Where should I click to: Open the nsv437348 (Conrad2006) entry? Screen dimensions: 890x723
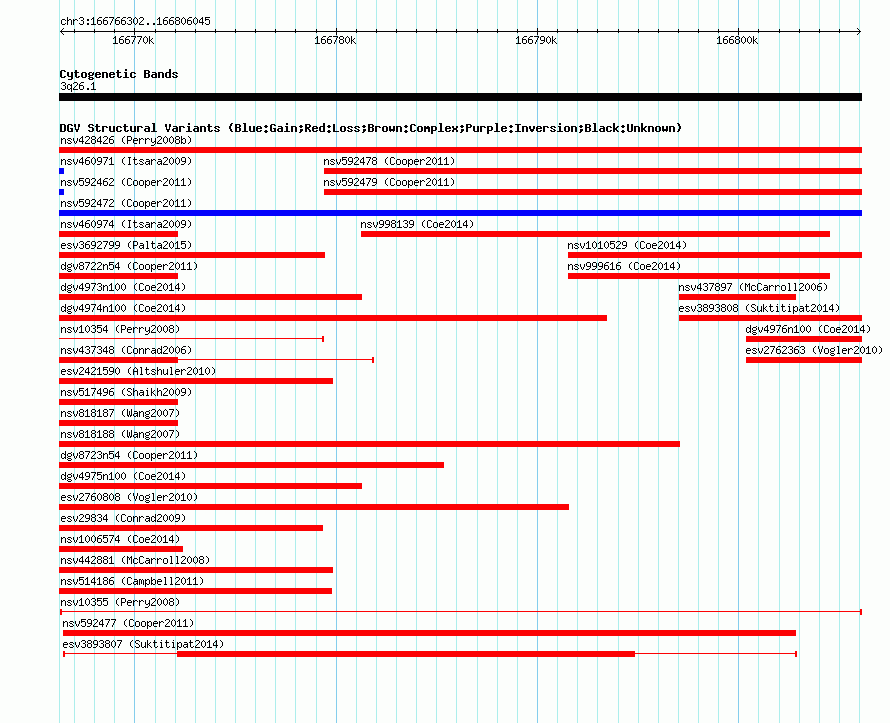pos(126,350)
